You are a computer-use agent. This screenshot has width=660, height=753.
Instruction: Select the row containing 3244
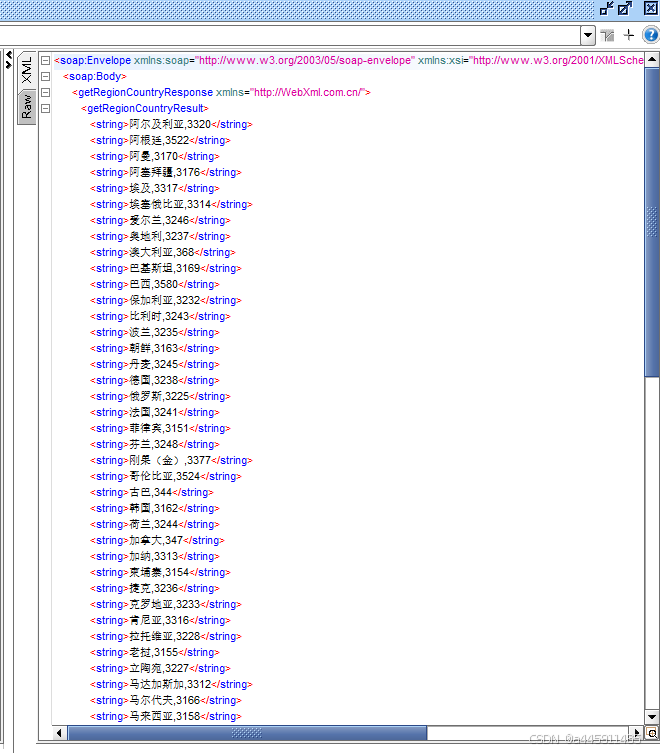[155, 524]
